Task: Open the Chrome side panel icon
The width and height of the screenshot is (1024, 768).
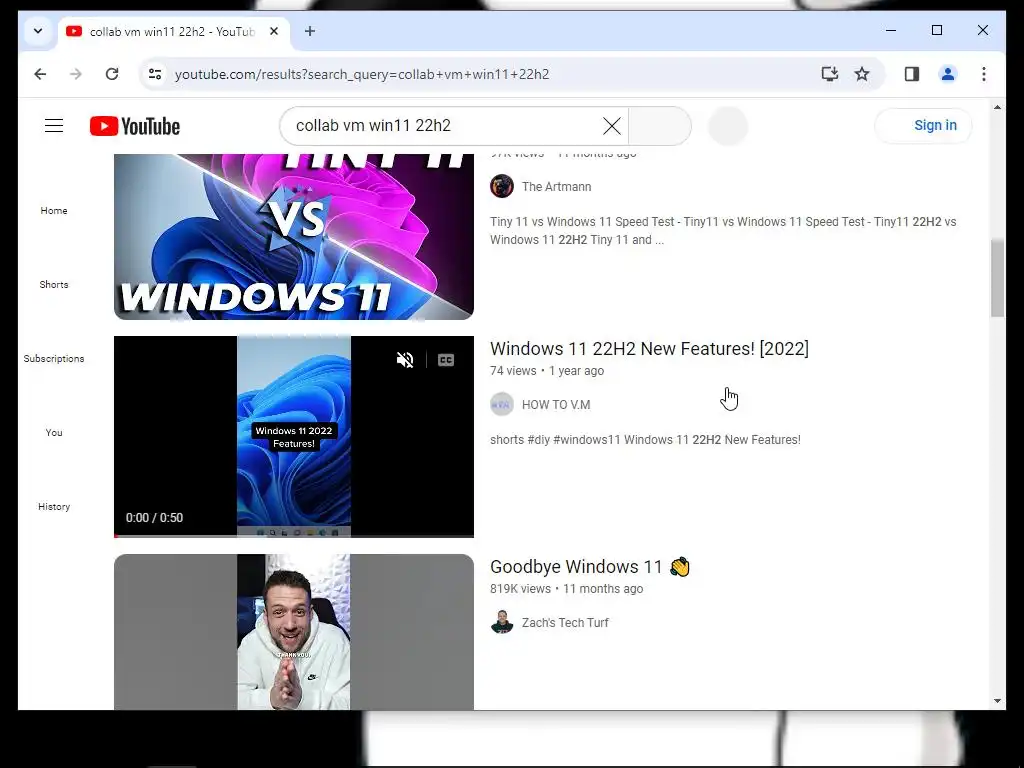Action: point(912,74)
